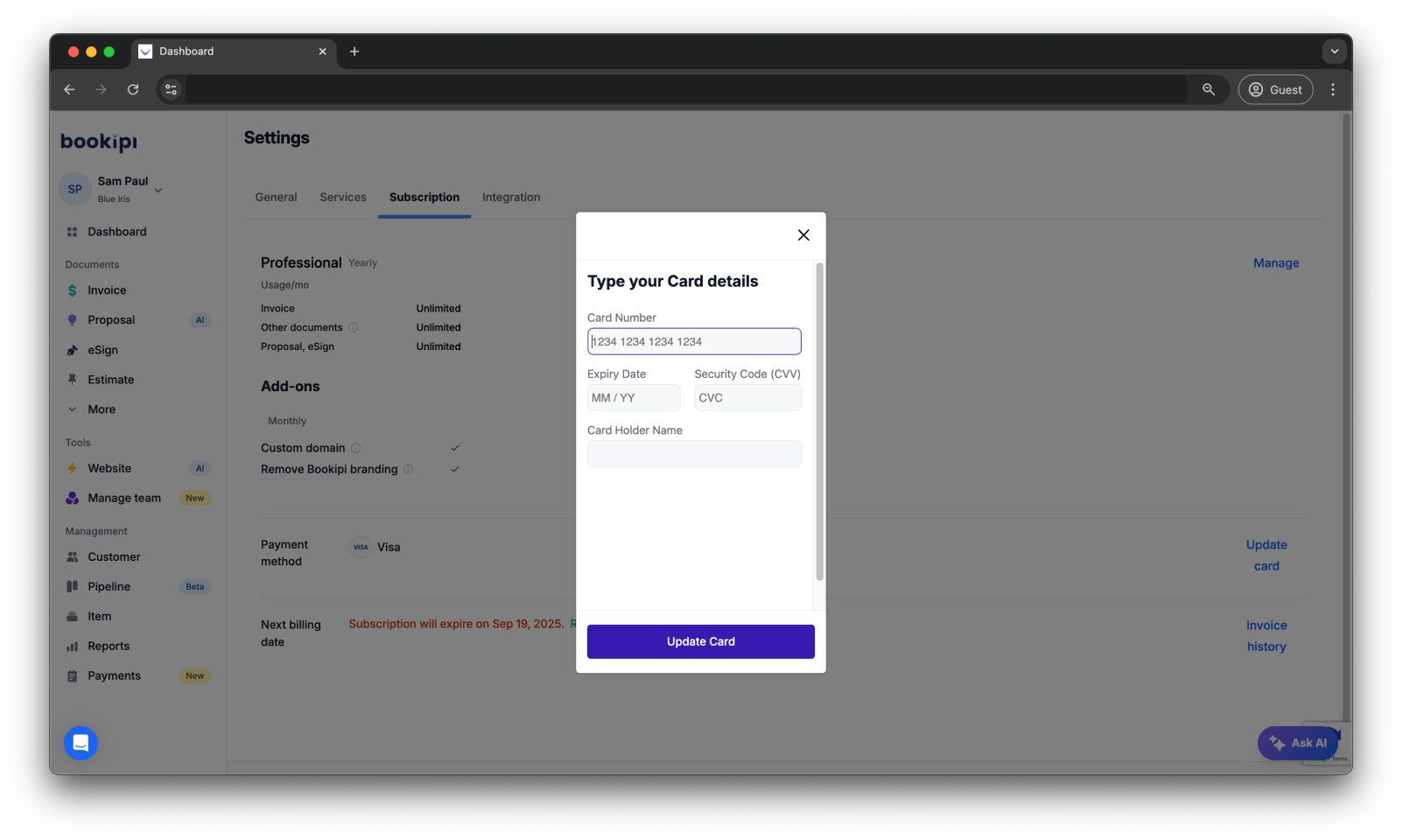This screenshot has width=1403, height=840.
Task: Open the Invoice history link
Action: [1266, 635]
